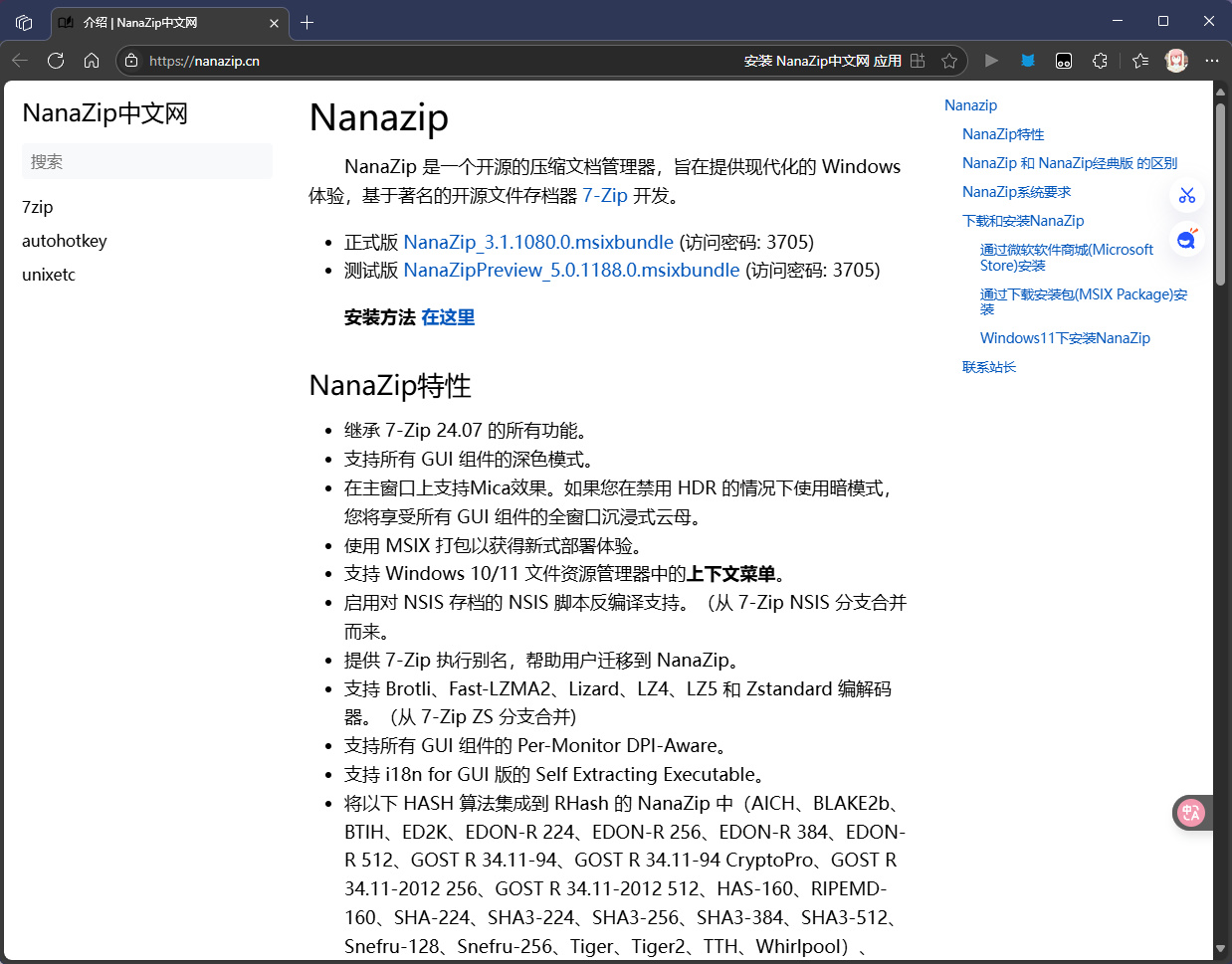Jump to Nanazip in contents list

tap(970, 105)
